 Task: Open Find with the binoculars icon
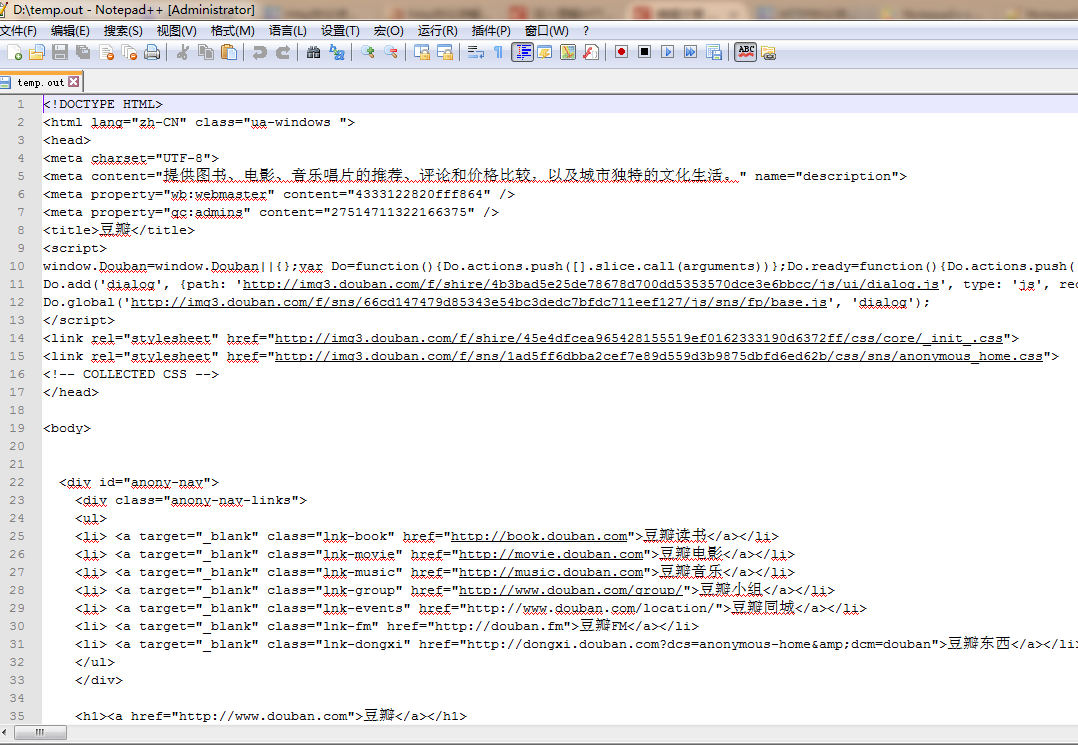click(x=314, y=52)
